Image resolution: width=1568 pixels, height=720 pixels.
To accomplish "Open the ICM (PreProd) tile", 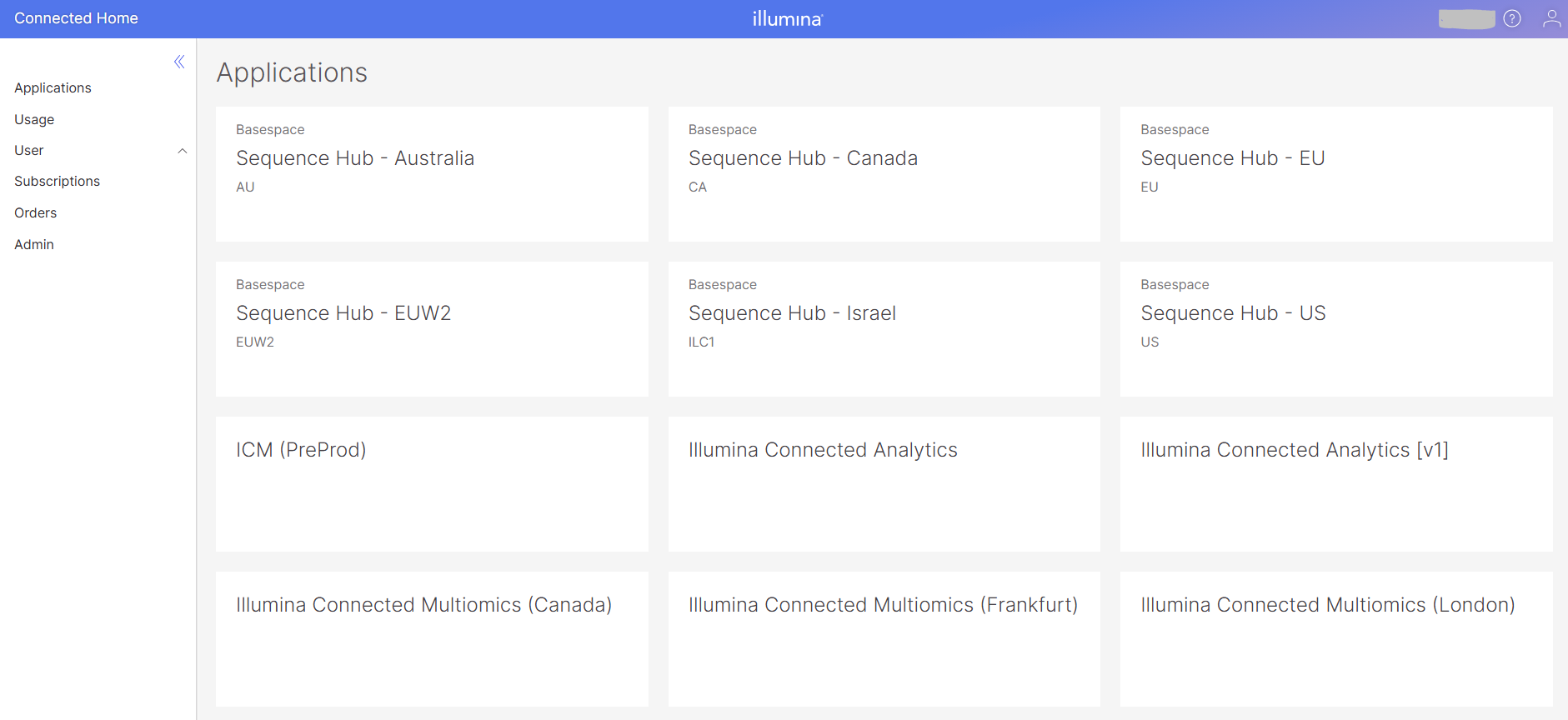I will pyautogui.click(x=432, y=483).
